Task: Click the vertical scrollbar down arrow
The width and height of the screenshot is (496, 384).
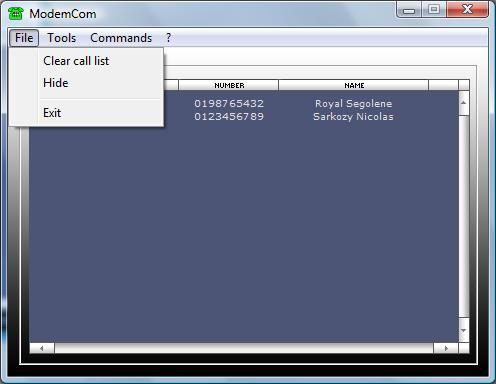Action: pyautogui.click(x=464, y=330)
